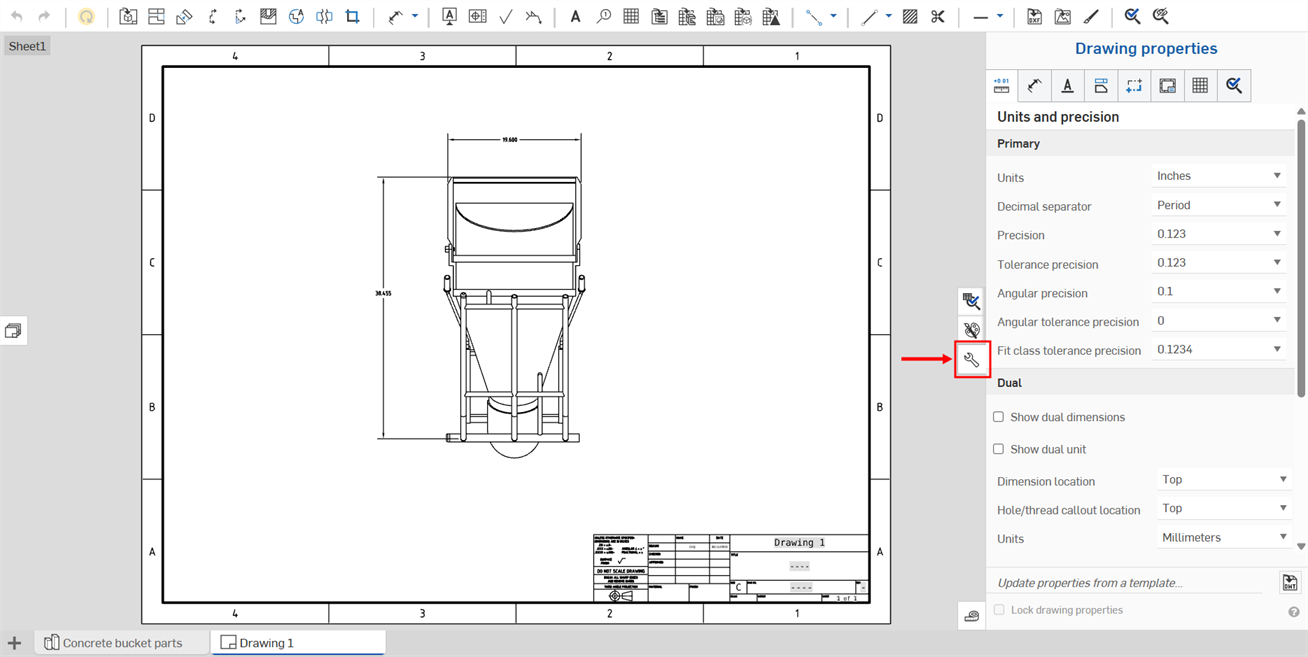Enable Show dual dimensions

(x=998, y=417)
